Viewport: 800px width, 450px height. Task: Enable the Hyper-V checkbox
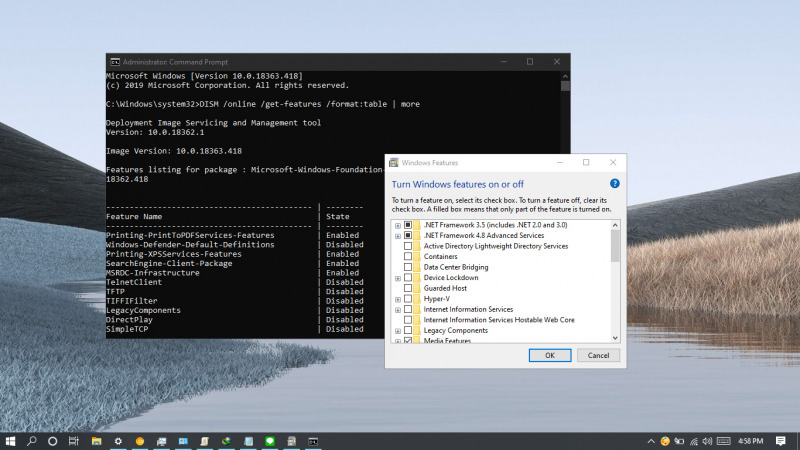(408, 299)
